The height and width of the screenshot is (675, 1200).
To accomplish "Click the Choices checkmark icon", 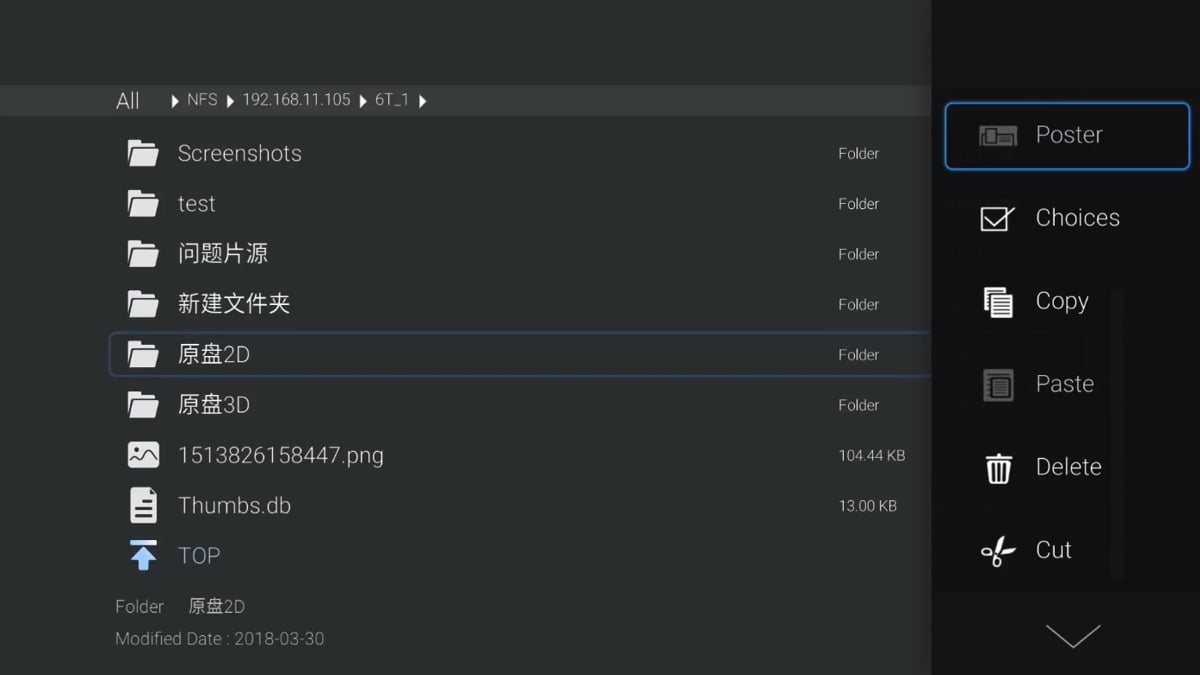I will (997, 217).
